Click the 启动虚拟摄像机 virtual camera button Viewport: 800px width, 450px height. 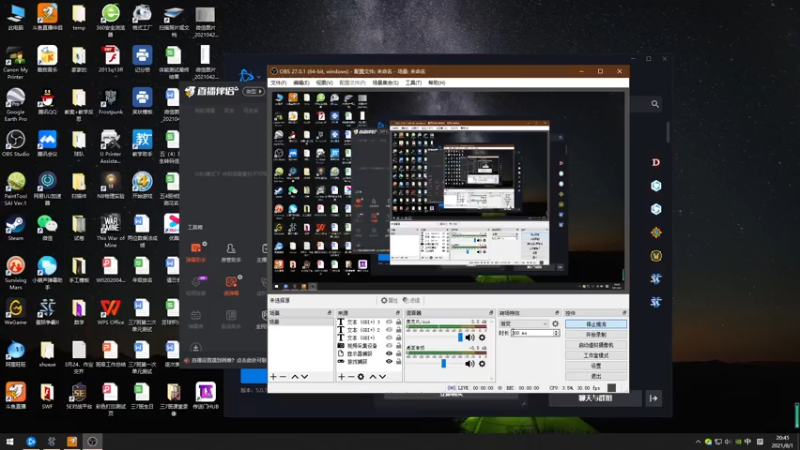tap(596, 345)
